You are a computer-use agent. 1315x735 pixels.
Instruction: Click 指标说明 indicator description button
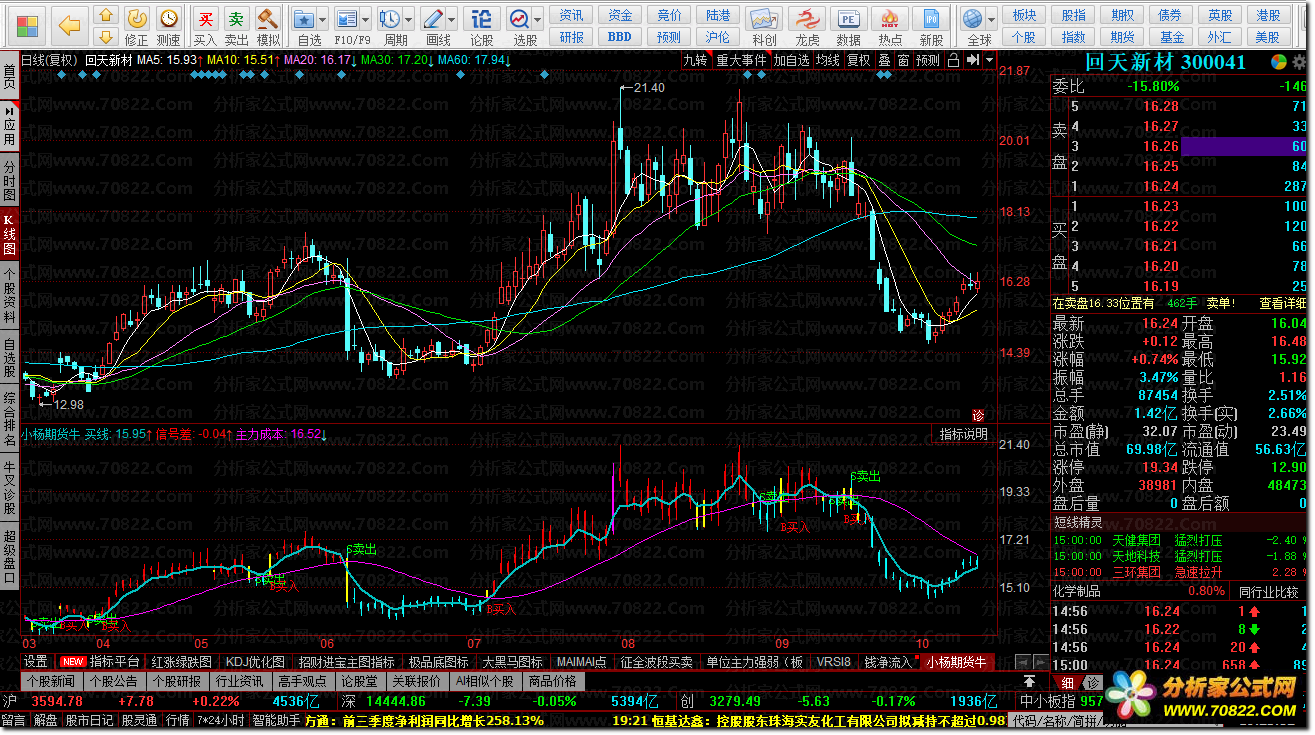966,434
